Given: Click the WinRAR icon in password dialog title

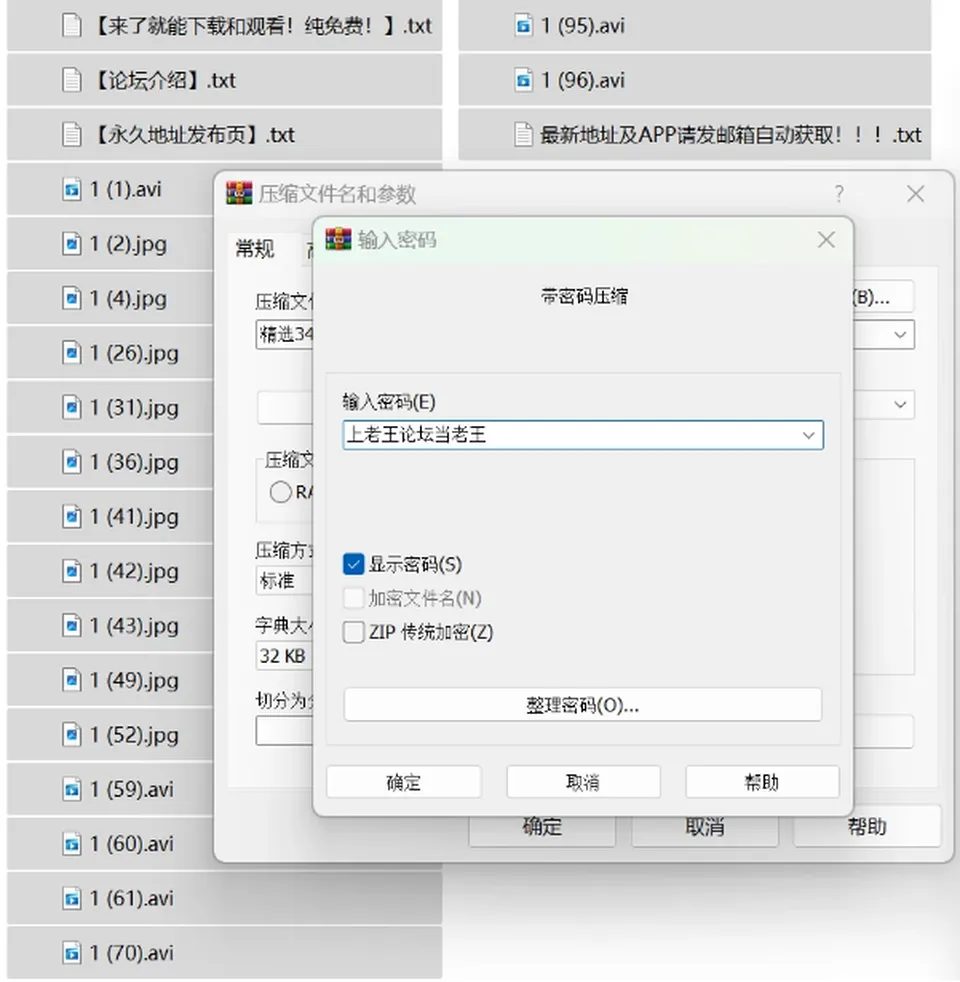Looking at the screenshot, I should 338,239.
